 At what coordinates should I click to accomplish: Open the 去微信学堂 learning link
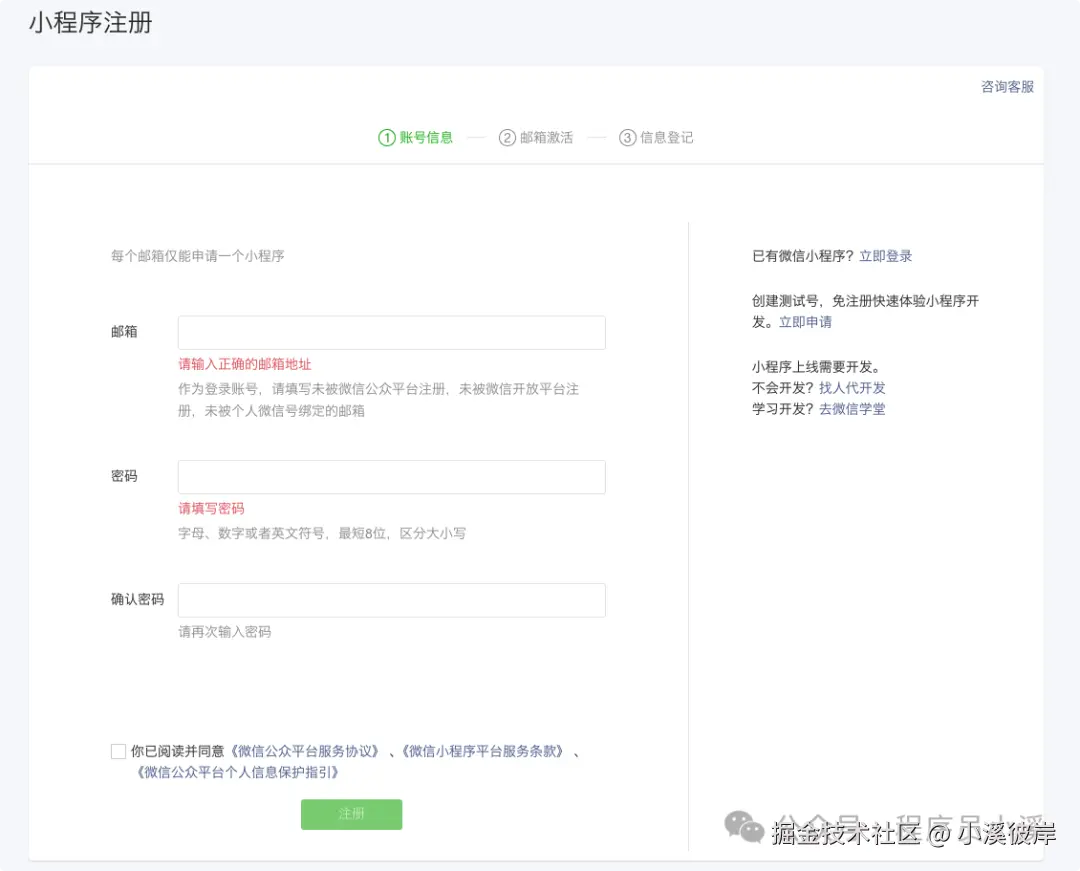coord(852,408)
